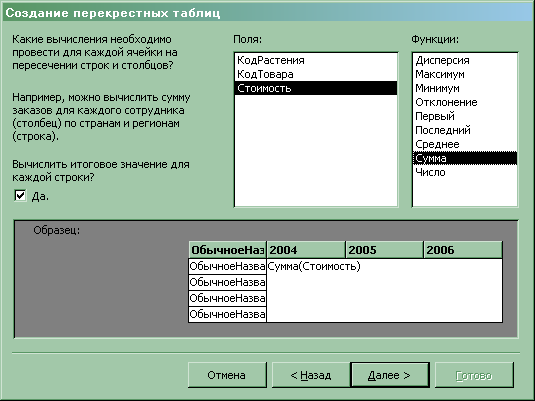The width and height of the screenshot is (535, 401).
Task: Click the bold ОбычноеНаз header cell
Action: point(228,250)
